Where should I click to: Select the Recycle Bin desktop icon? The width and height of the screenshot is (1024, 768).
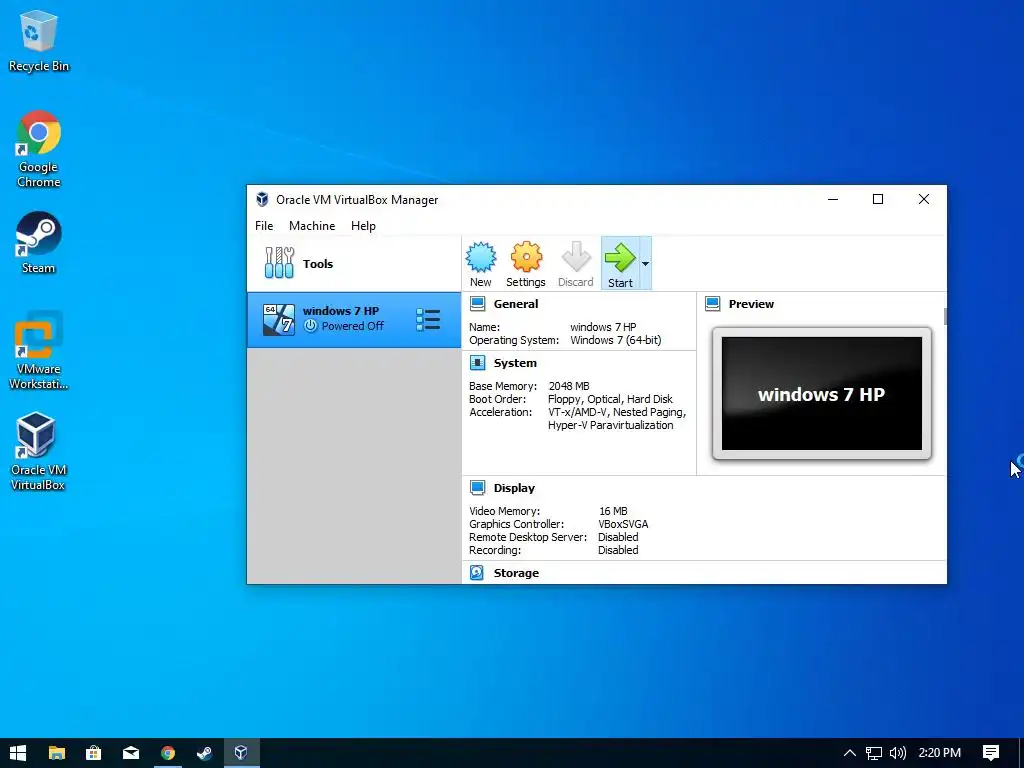click(39, 40)
